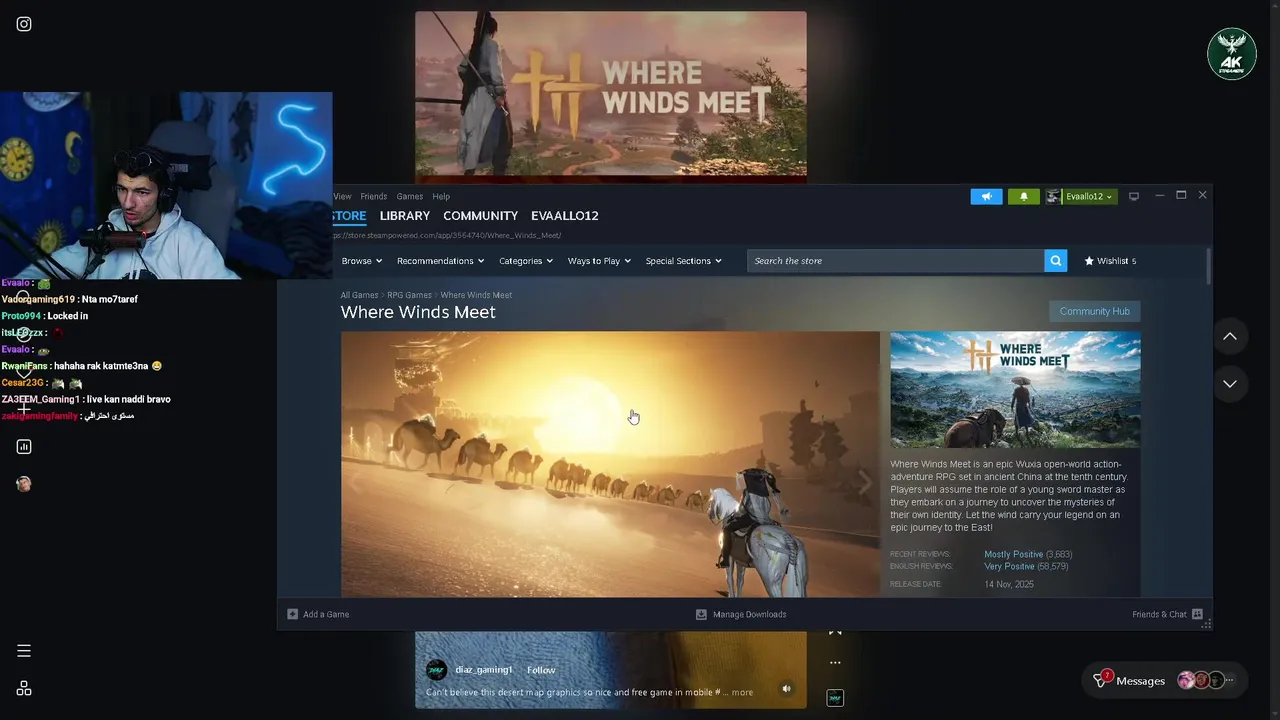Expand the Evaallo12 account dropdown
Image resolution: width=1280 pixels, height=720 pixels.
[x=1109, y=197]
